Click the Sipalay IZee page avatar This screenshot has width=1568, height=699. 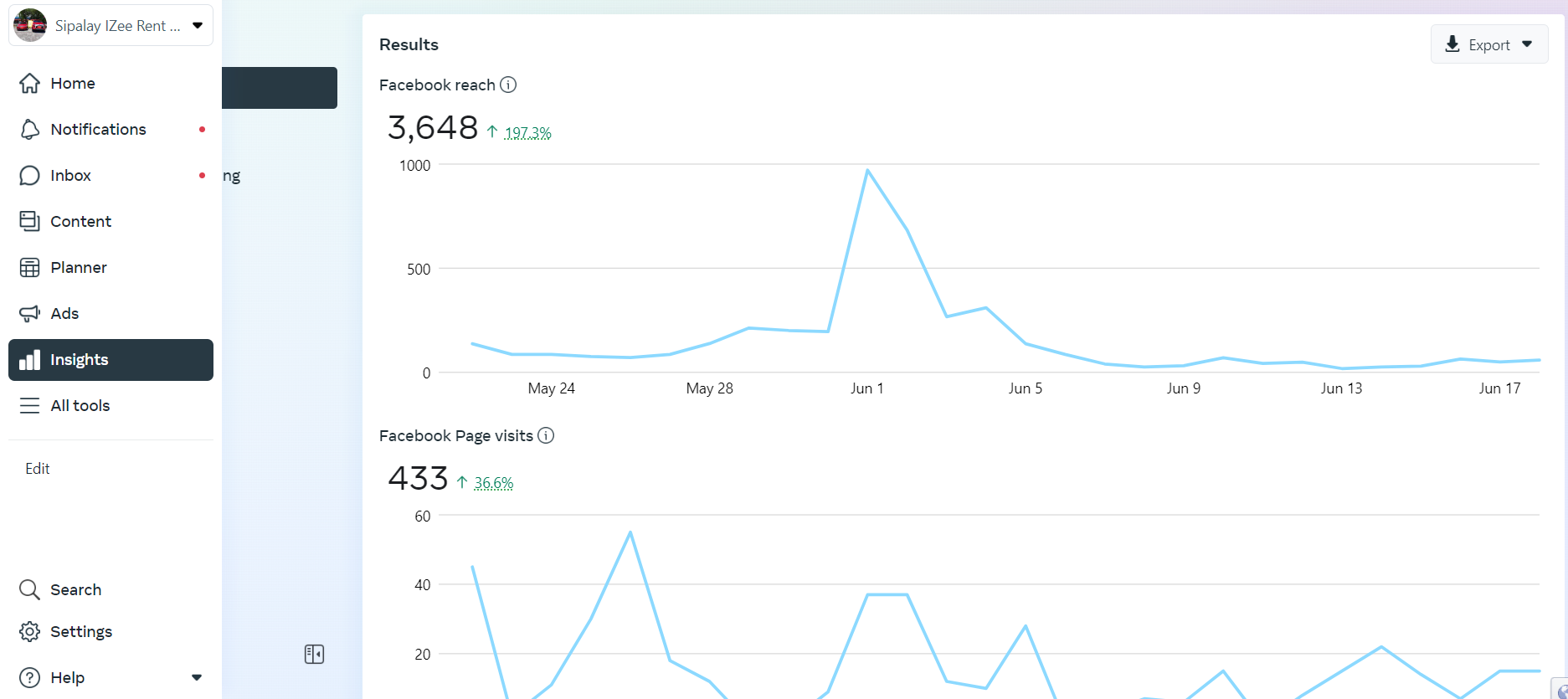(x=30, y=25)
